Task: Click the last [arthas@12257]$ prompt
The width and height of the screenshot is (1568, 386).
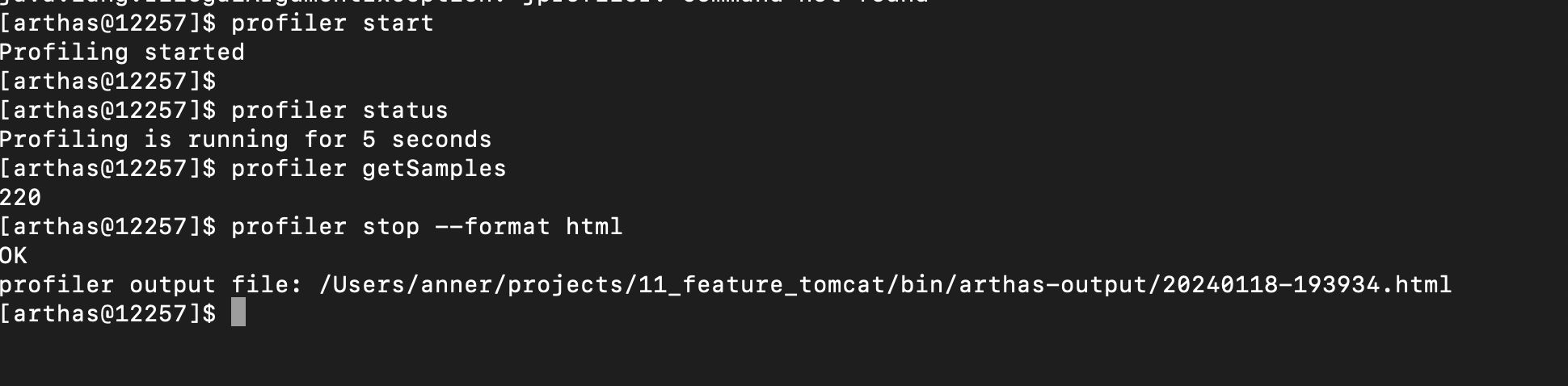Action: pos(108,313)
